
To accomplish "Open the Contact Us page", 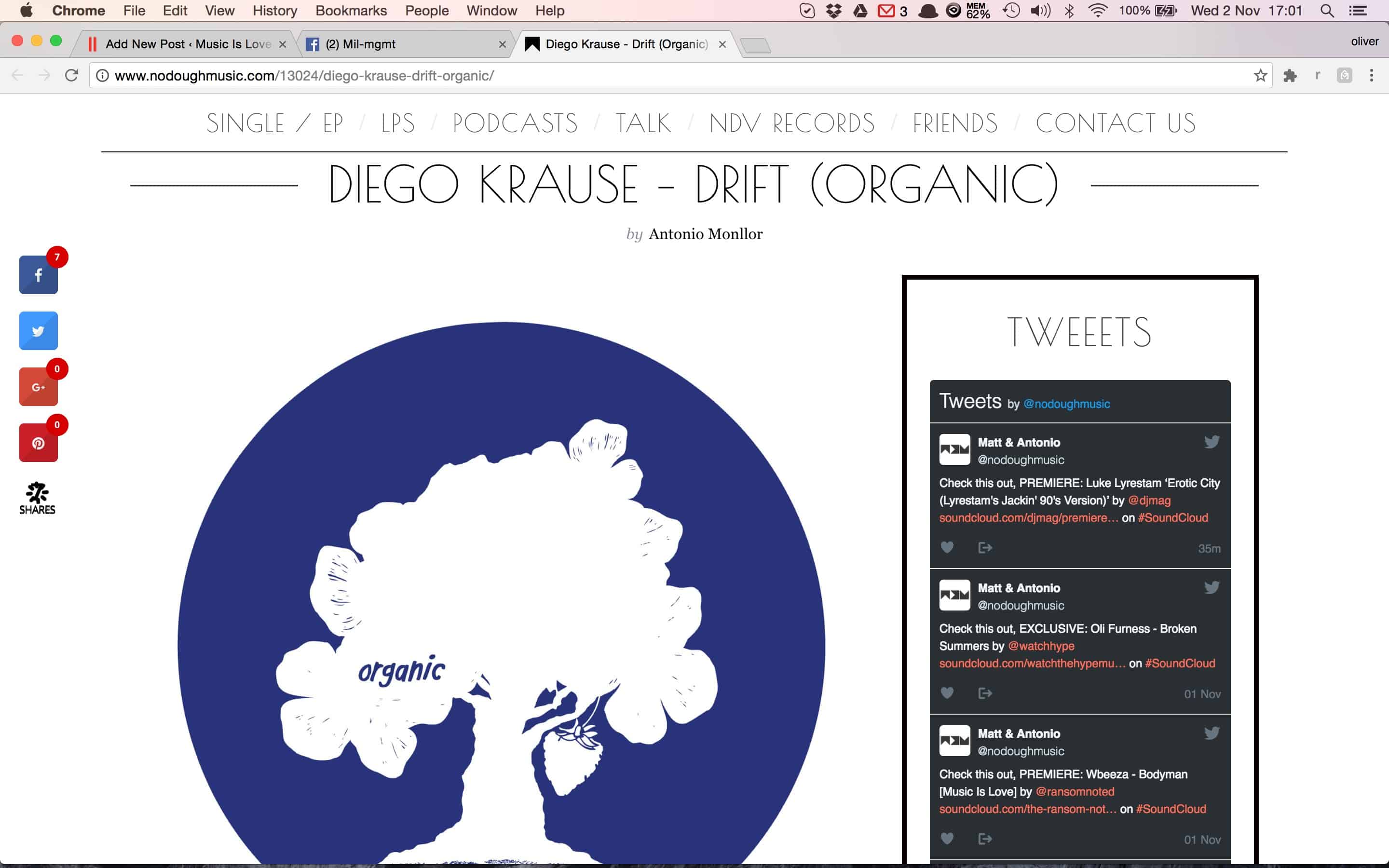I will (1115, 123).
